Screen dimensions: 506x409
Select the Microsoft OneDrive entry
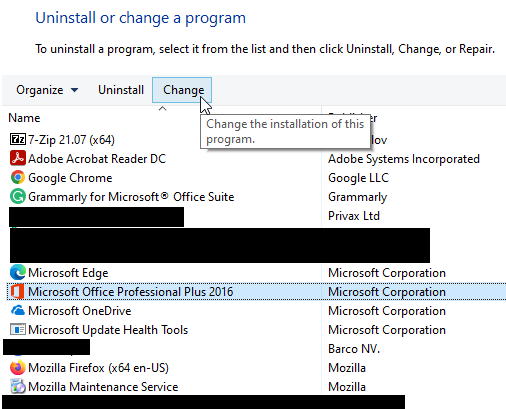79,311
